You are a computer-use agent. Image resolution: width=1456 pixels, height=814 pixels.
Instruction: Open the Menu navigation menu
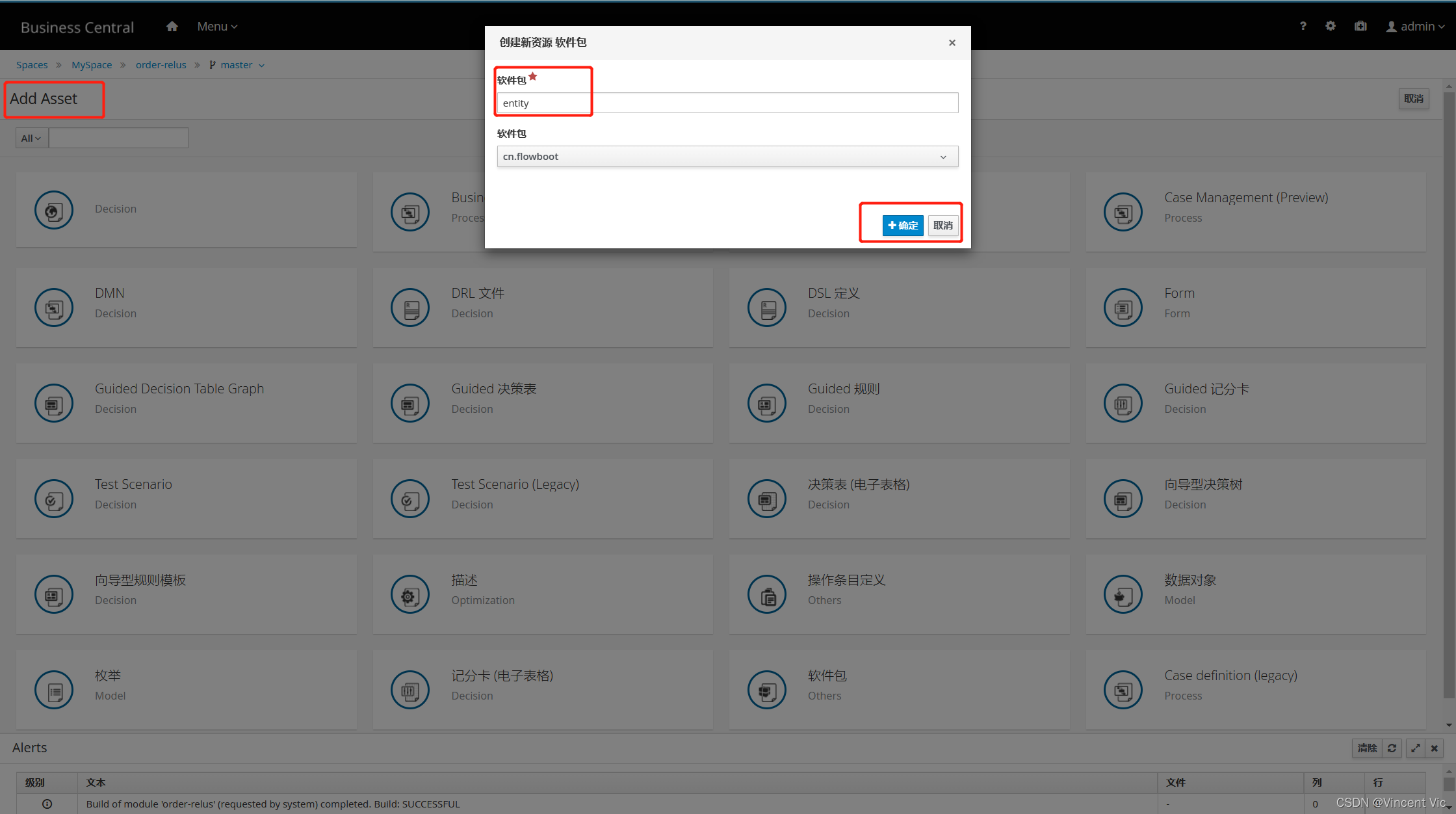(x=217, y=27)
